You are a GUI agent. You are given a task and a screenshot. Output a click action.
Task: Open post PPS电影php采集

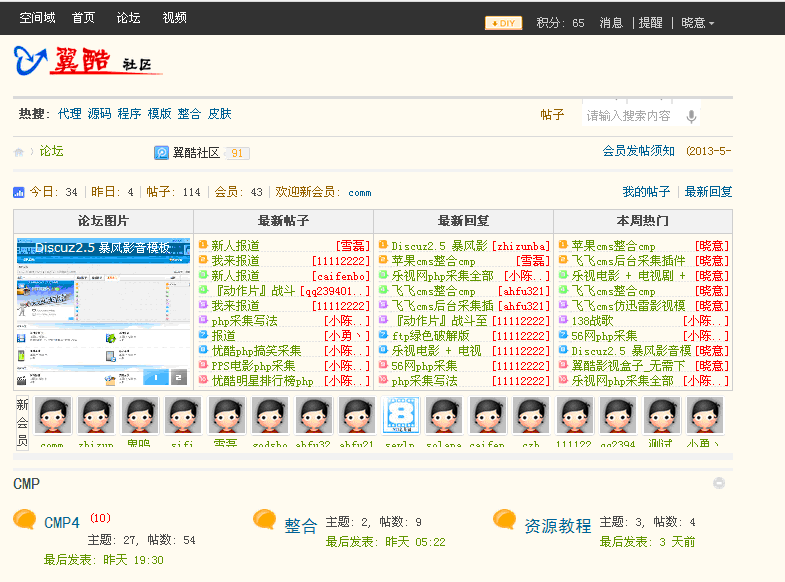pyautogui.click(x=253, y=366)
